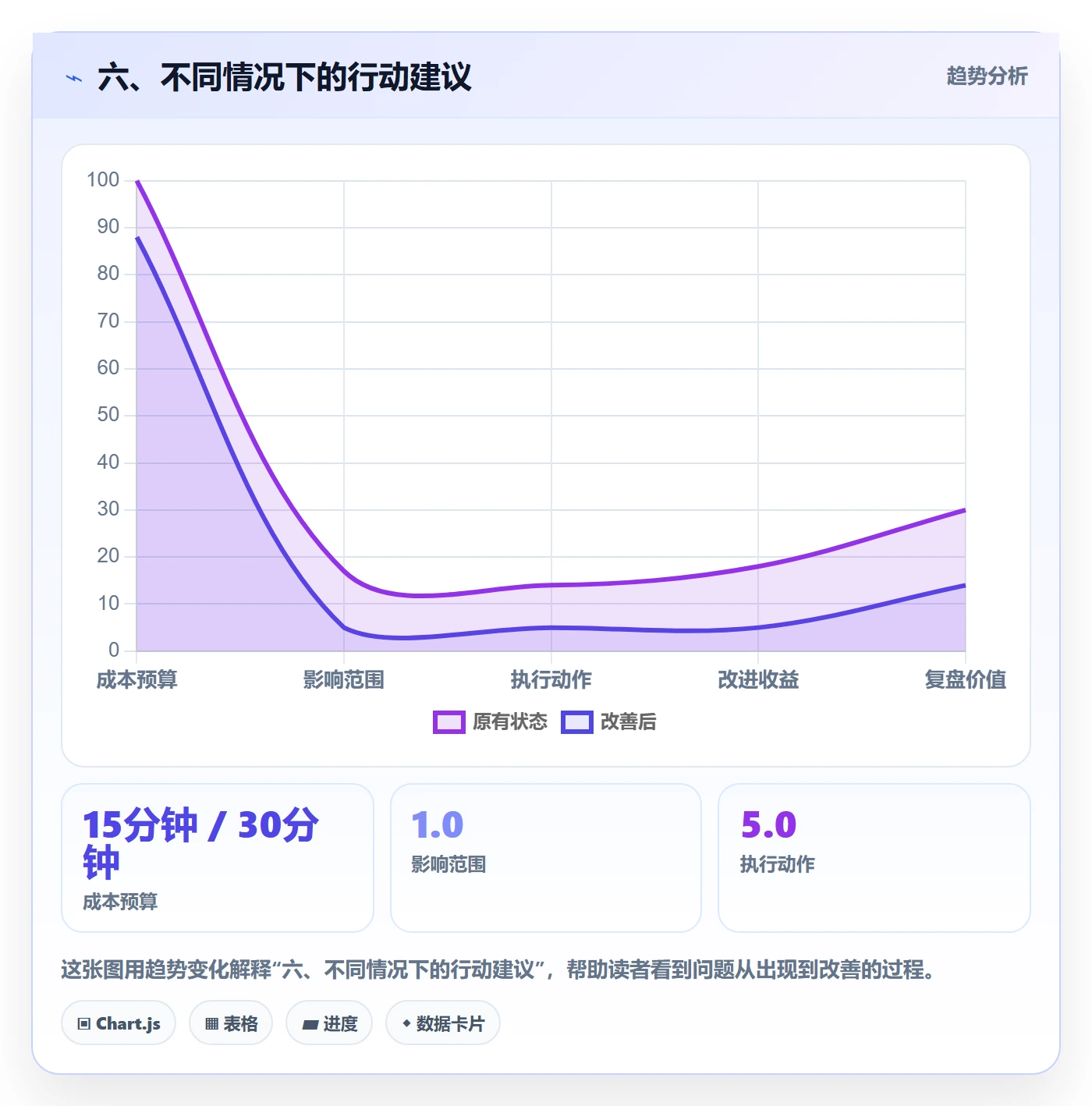1092x1106 pixels.
Task: Click the lightning bolt icon beside the title
Action: (74, 78)
